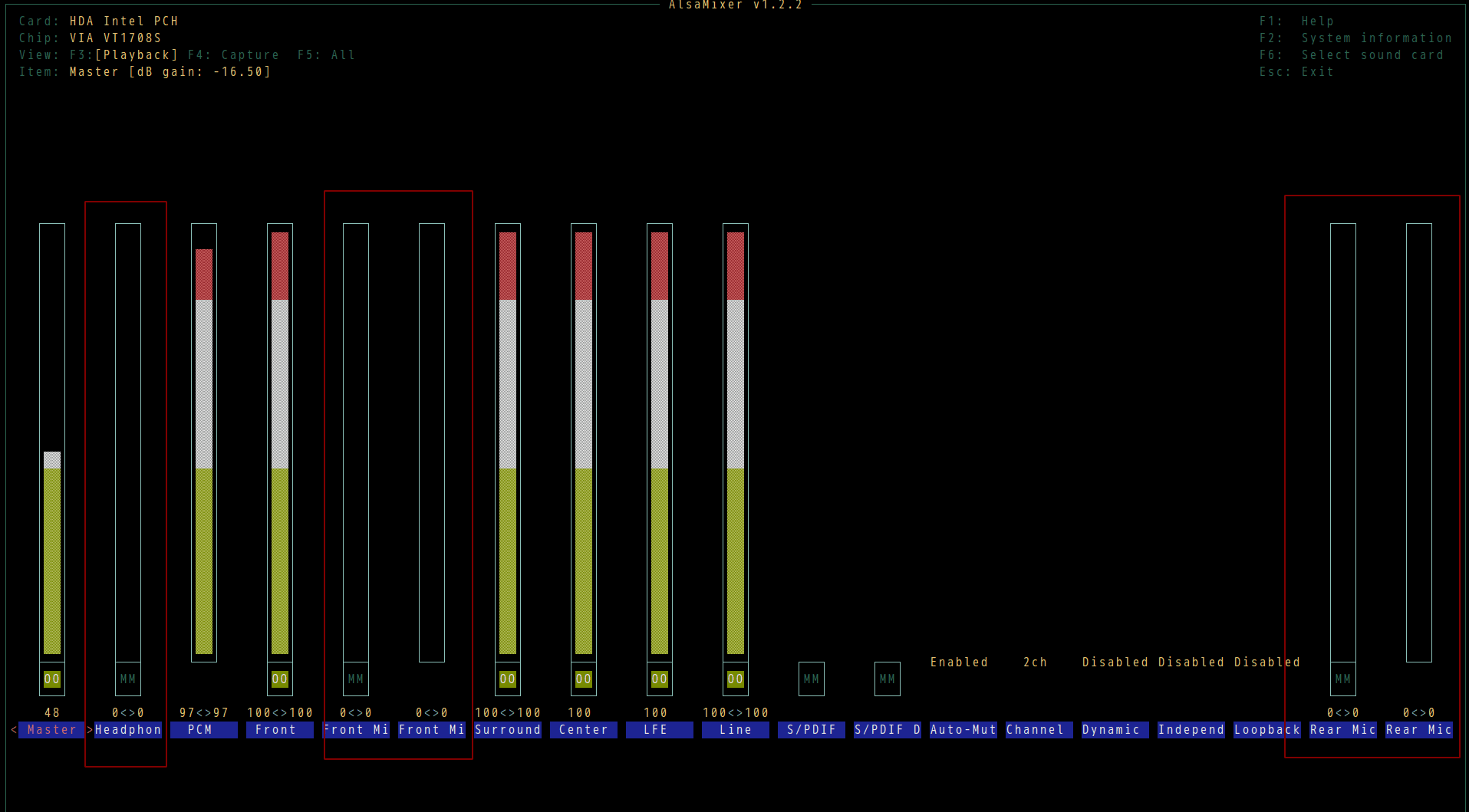Select the S/PDIF D control label
The width and height of the screenshot is (1469, 812).
888,730
